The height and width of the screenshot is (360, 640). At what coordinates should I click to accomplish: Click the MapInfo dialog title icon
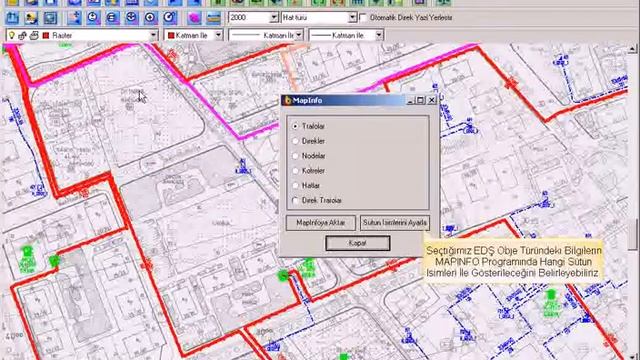point(287,100)
